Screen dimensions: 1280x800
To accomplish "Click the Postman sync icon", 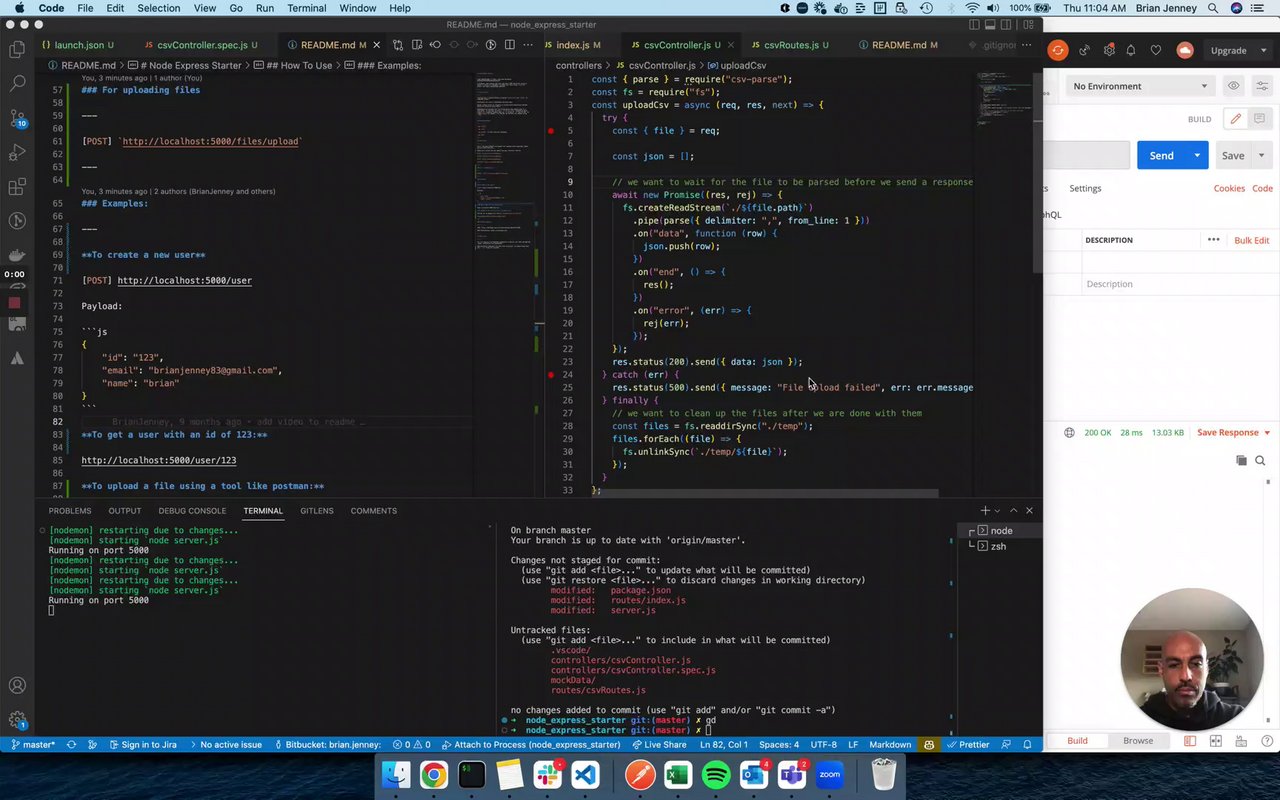I will 1058,50.
